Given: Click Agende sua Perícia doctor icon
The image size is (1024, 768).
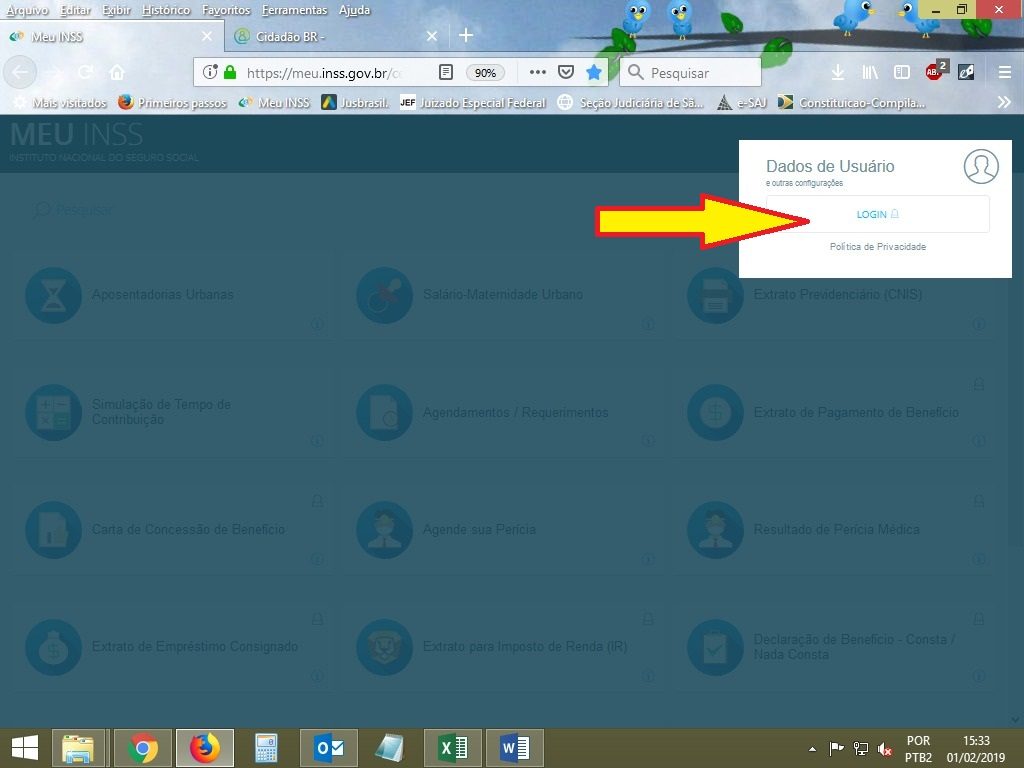Looking at the screenshot, I should [384, 530].
